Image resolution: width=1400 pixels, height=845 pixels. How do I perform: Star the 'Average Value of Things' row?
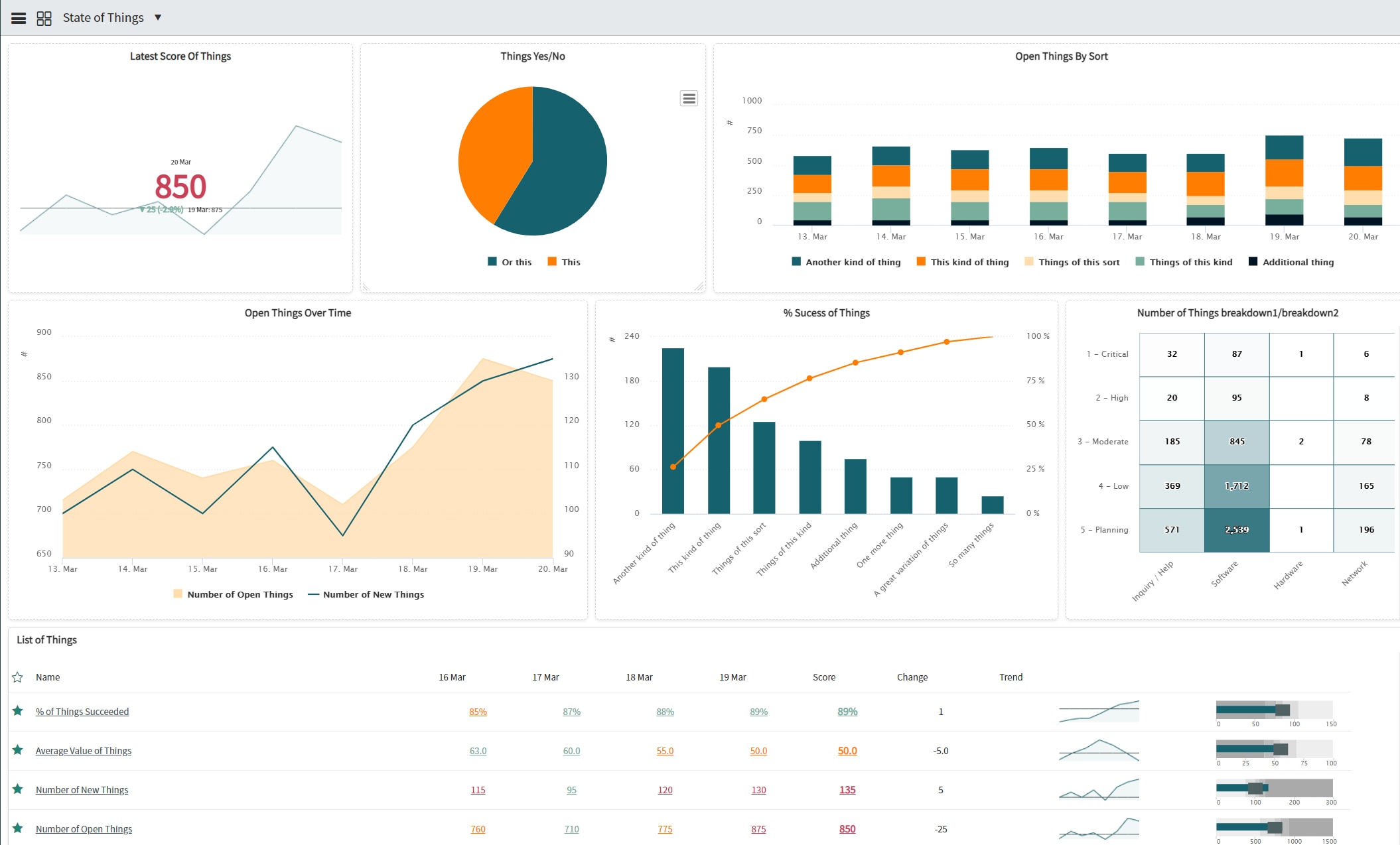point(17,749)
